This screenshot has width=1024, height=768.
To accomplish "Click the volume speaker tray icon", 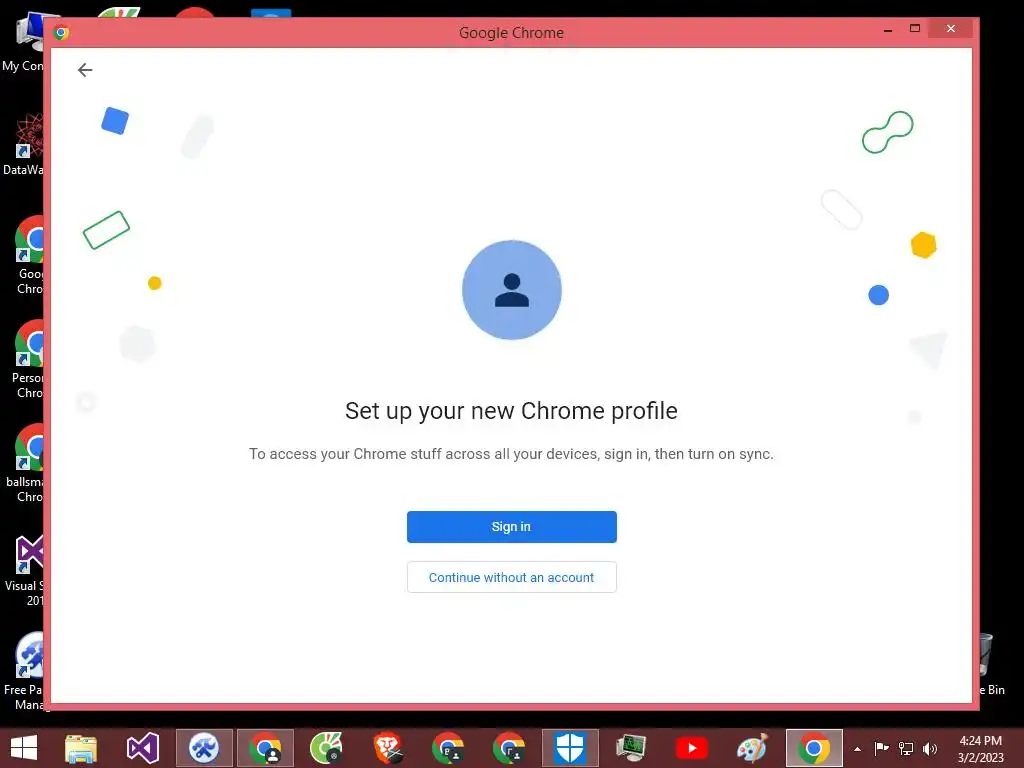I will tap(930, 748).
